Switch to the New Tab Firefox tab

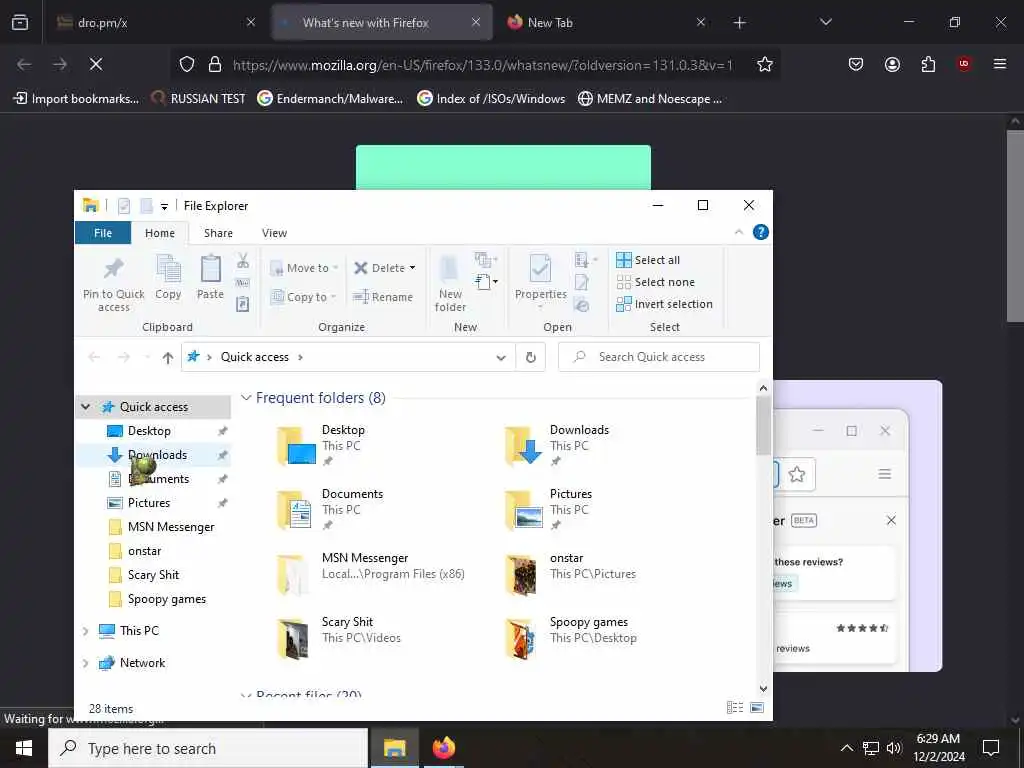tap(604, 23)
